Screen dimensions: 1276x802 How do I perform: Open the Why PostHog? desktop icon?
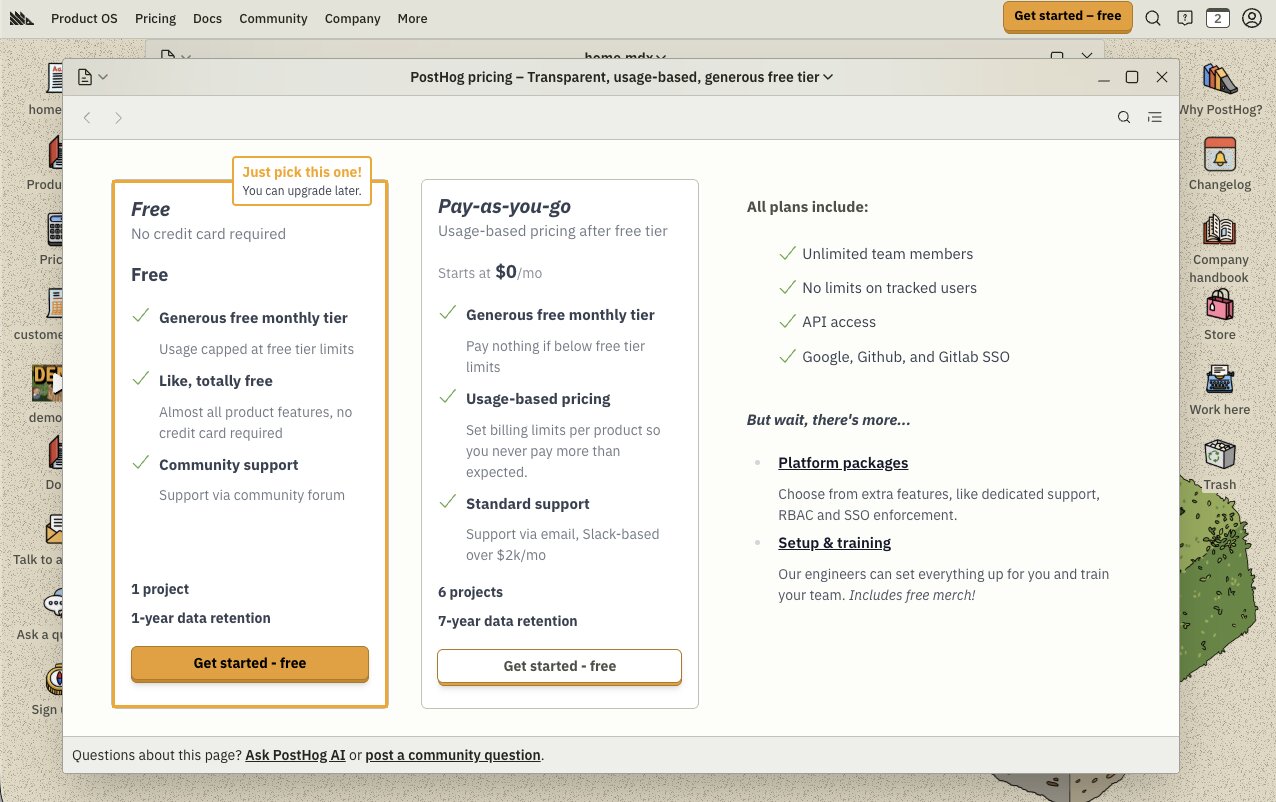click(1220, 90)
